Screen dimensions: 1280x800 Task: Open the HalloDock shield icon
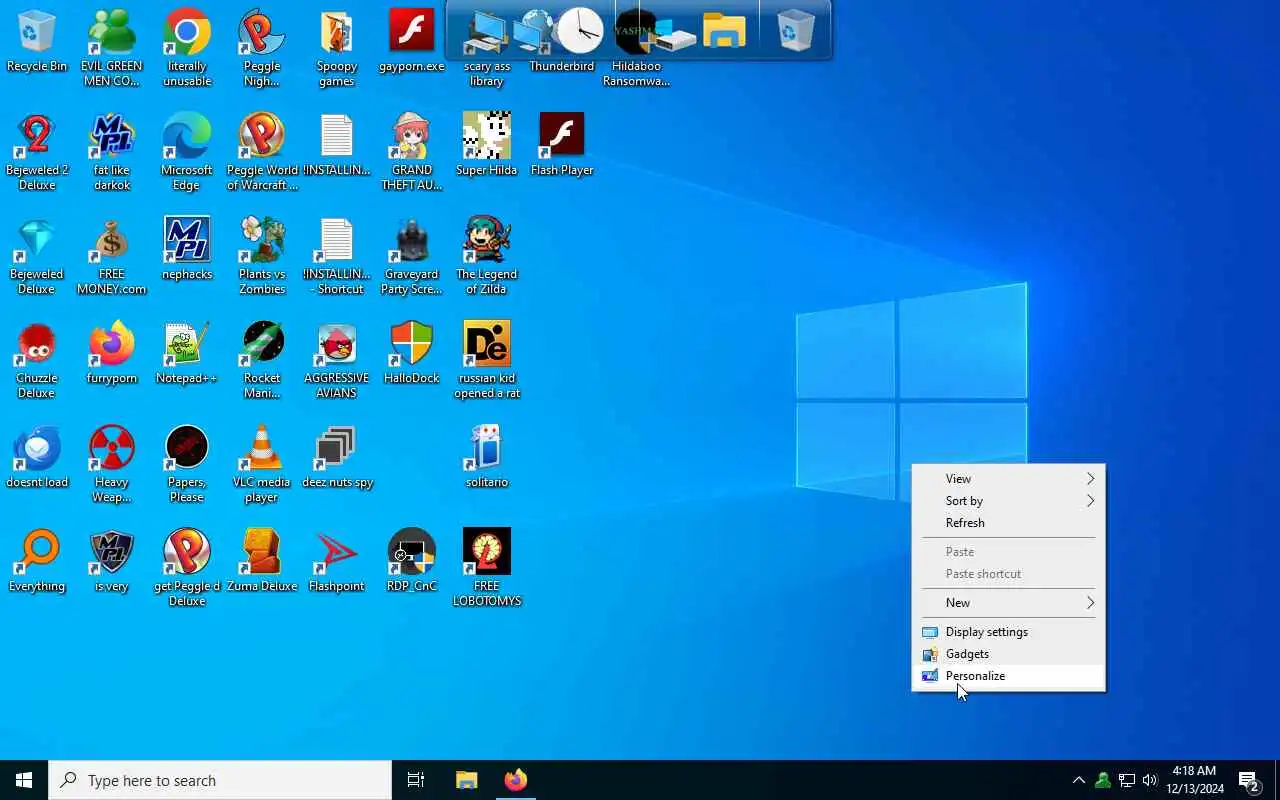click(x=412, y=353)
